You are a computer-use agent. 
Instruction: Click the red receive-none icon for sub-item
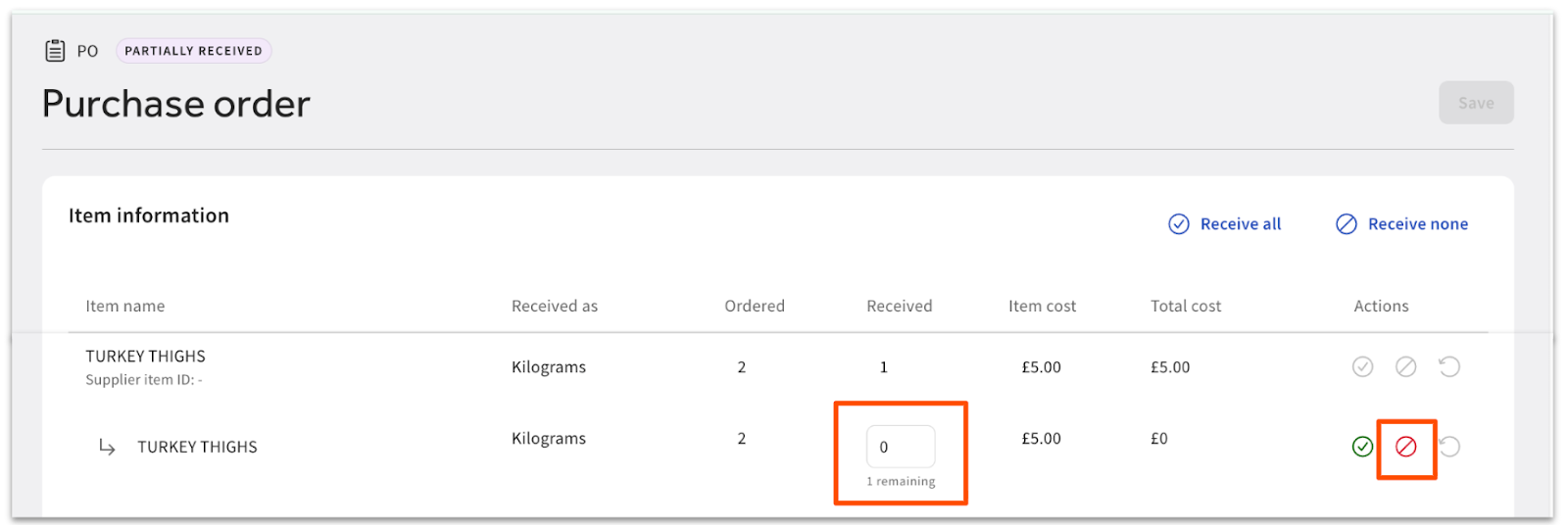coord(1406,447)
